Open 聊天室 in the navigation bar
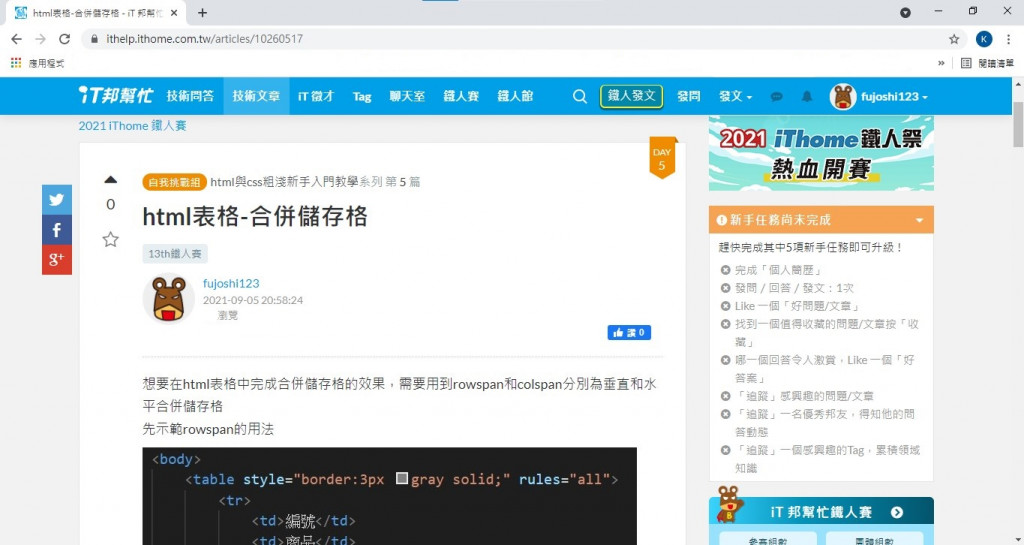This screenshot has width=1024, height=545. pyautogui.click(x=408, y=96)
